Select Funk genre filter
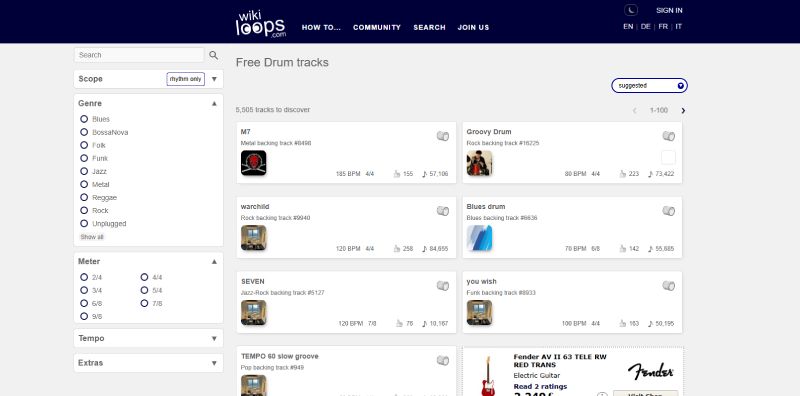The width and height of the screenshot is (800, 396). coord(84,158)
